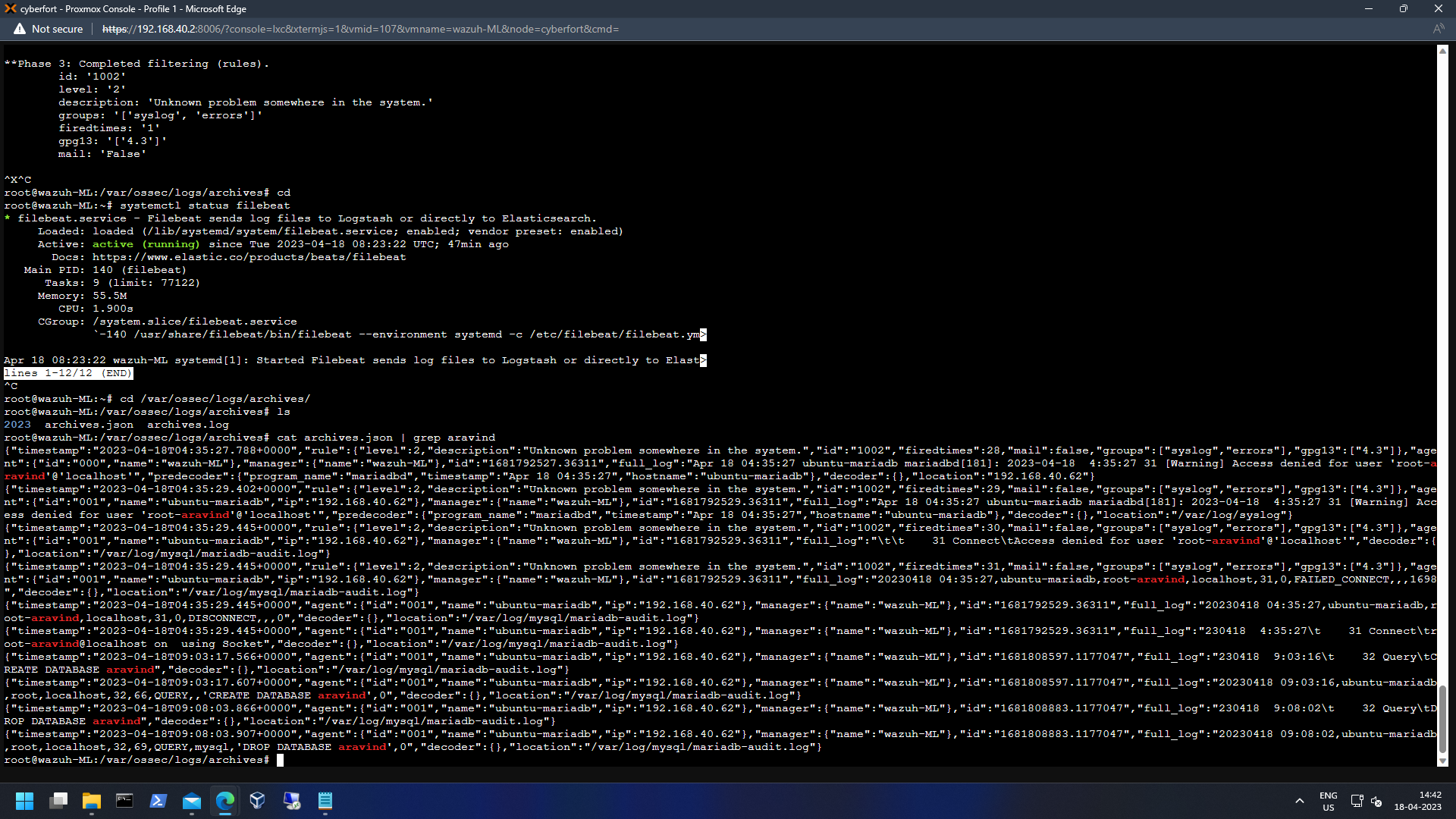Open the Read aloud control in Edge toolbar

point(1440,28)
